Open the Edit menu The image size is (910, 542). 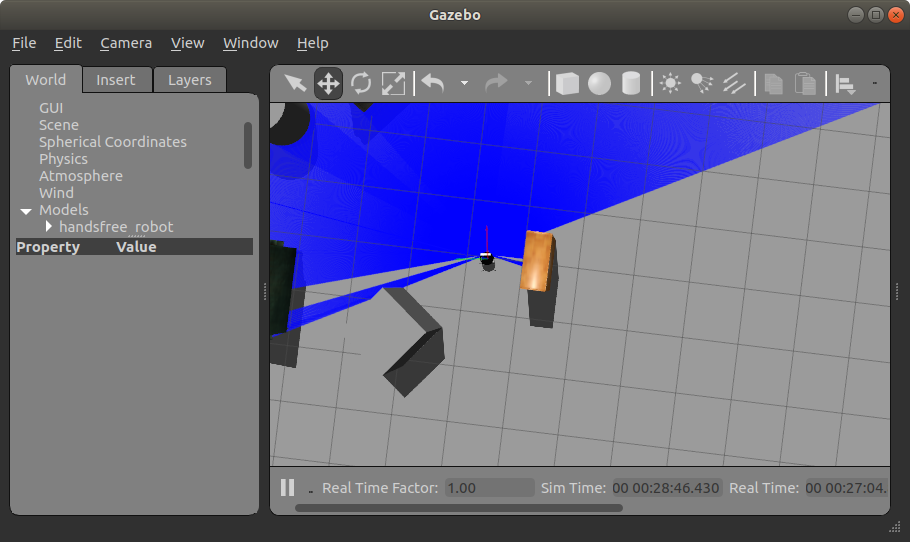click(68, 43)
